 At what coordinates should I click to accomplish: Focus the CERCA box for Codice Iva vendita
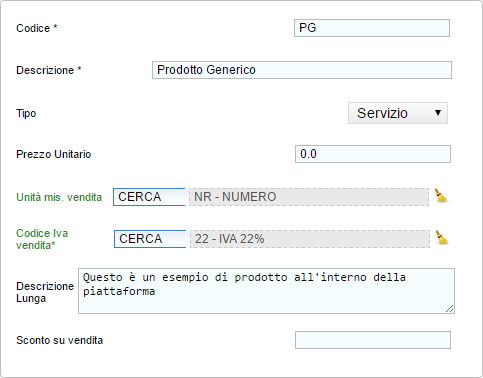[150, 239]
